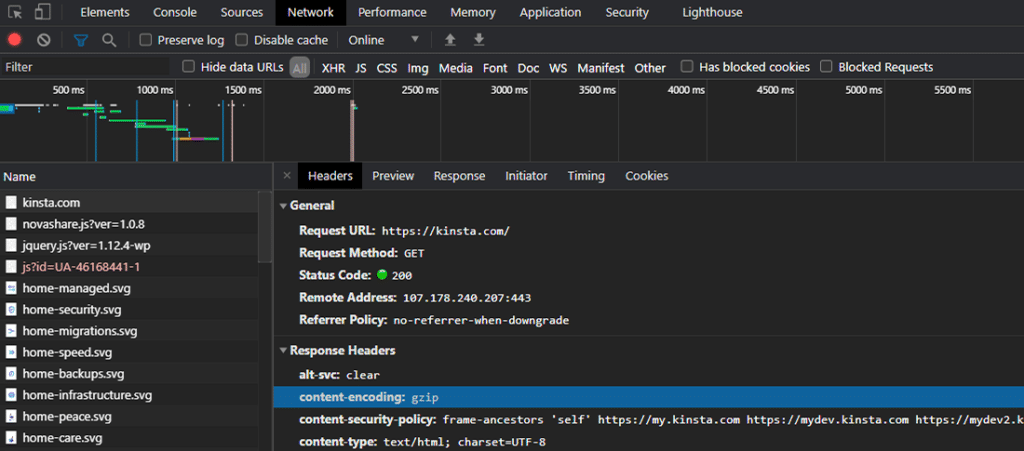Clear the network log
The height and width of the screenshot is (451, 1024).
tap(44, 40)
